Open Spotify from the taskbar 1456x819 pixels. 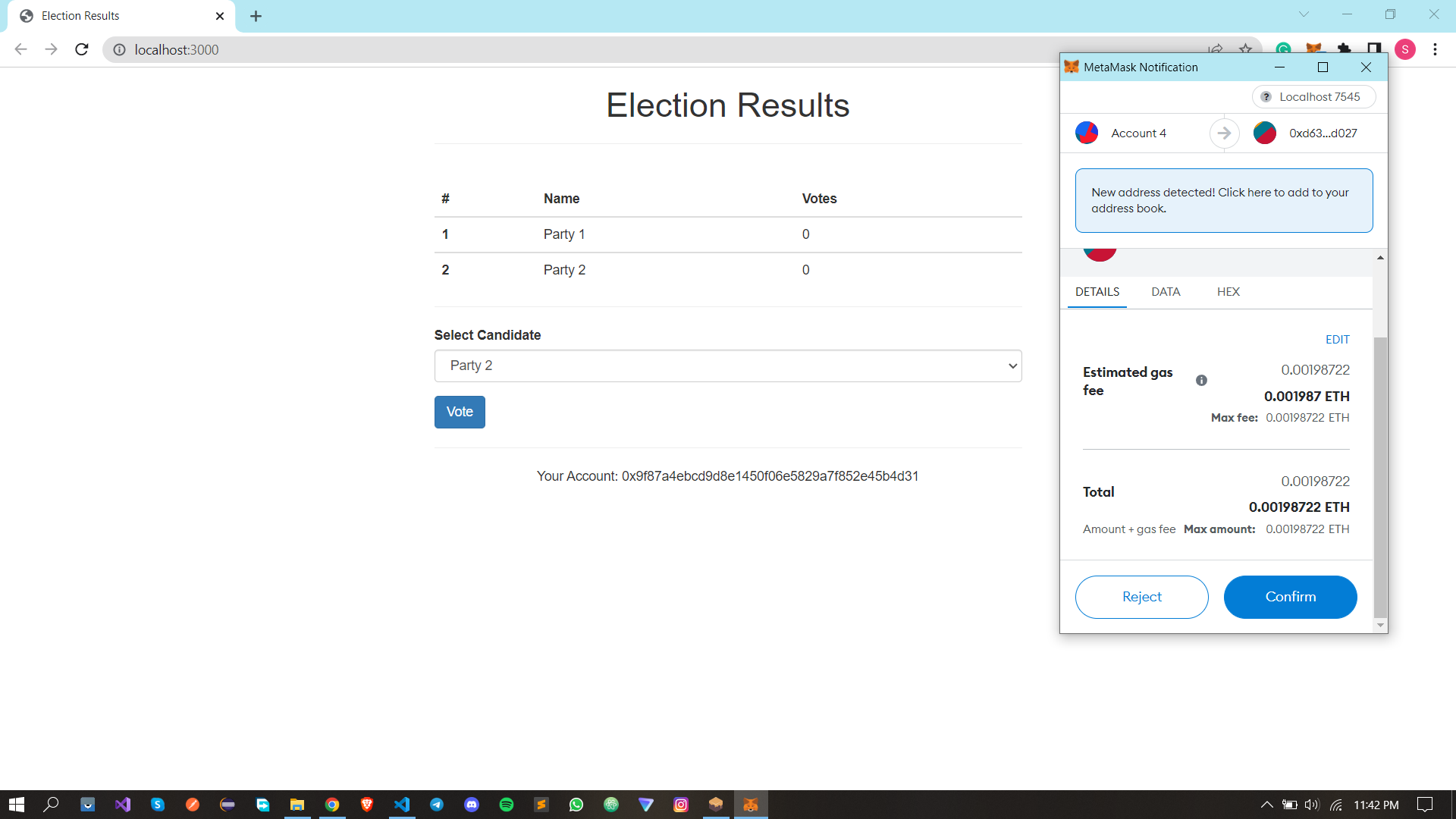click(507, 805)
